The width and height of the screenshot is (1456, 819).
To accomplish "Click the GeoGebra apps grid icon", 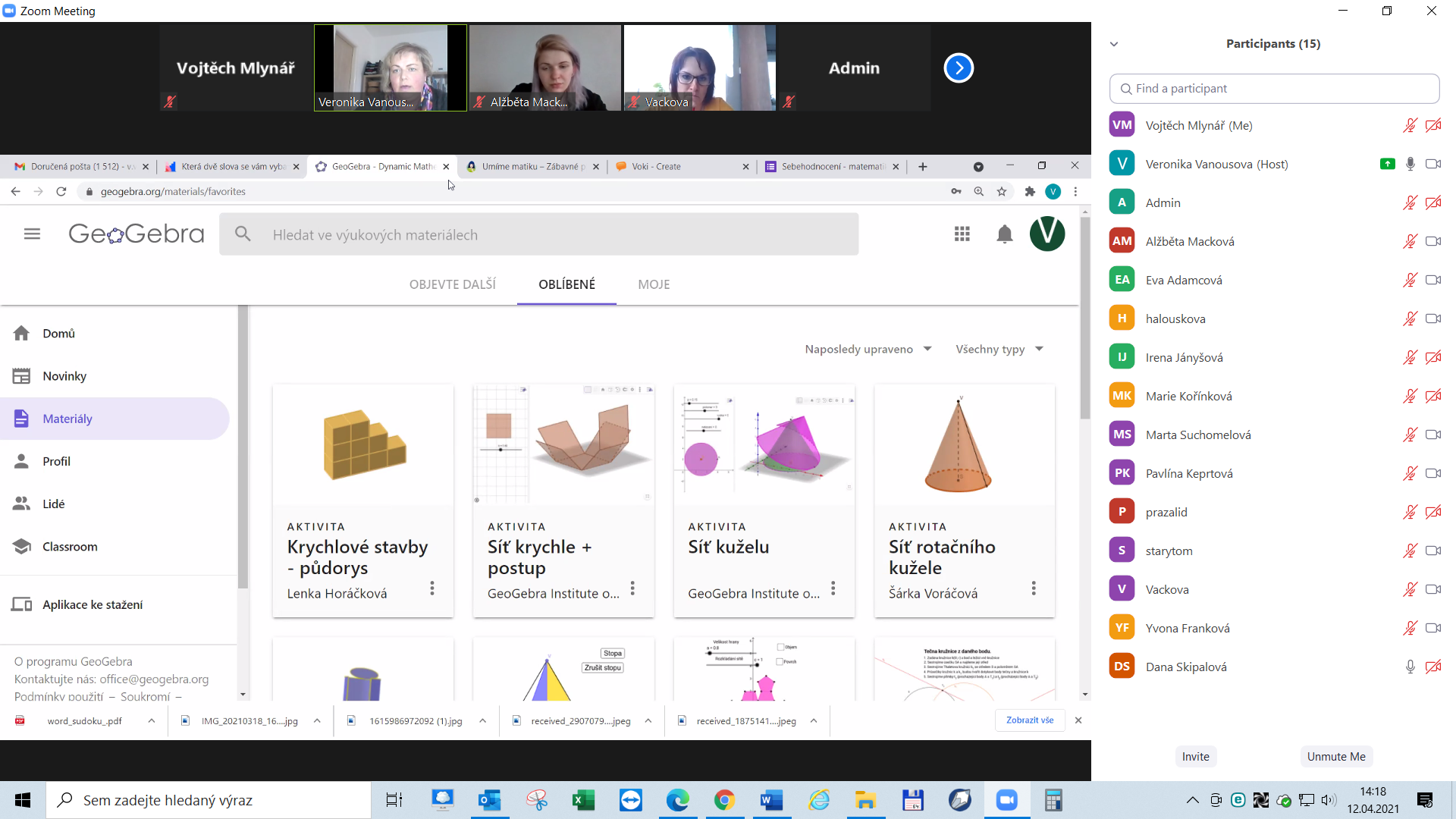I will pos(962,234).
